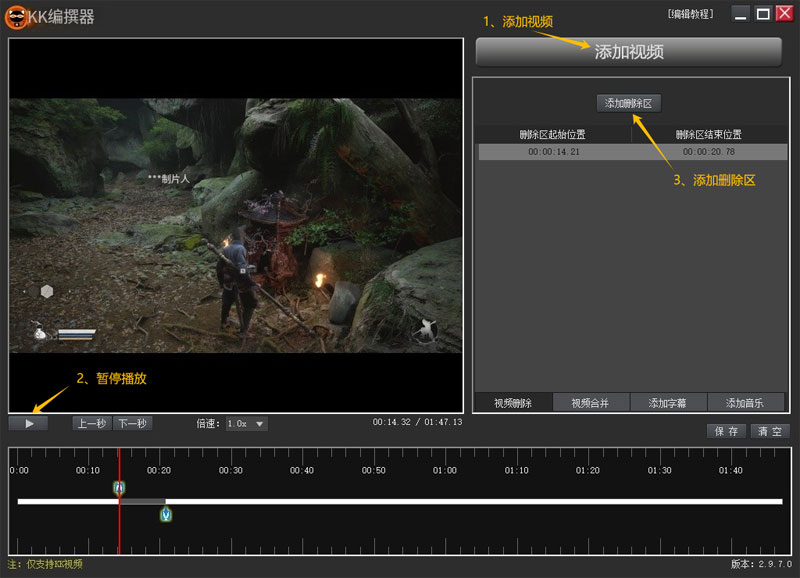Maximize the editor window
Screen dimensions: 800x578
tap(762, 14)
